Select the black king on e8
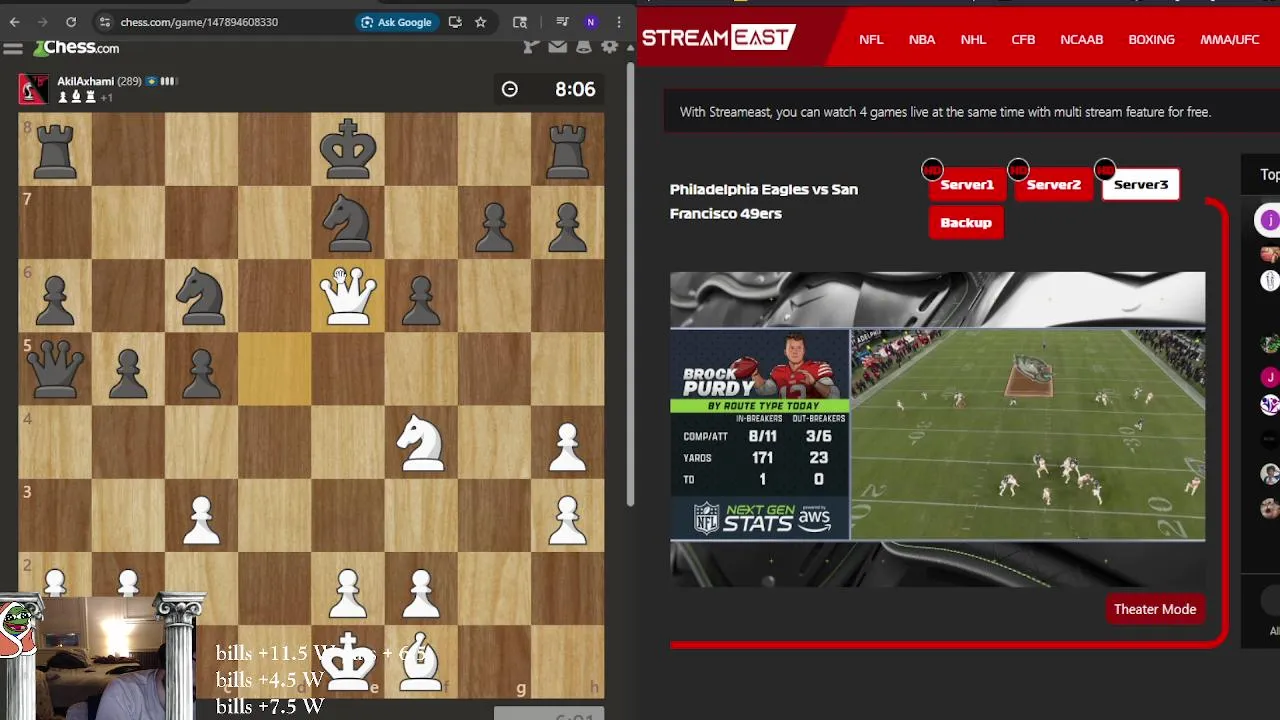Screen dimensions: 1280x720 click(348, 149)
